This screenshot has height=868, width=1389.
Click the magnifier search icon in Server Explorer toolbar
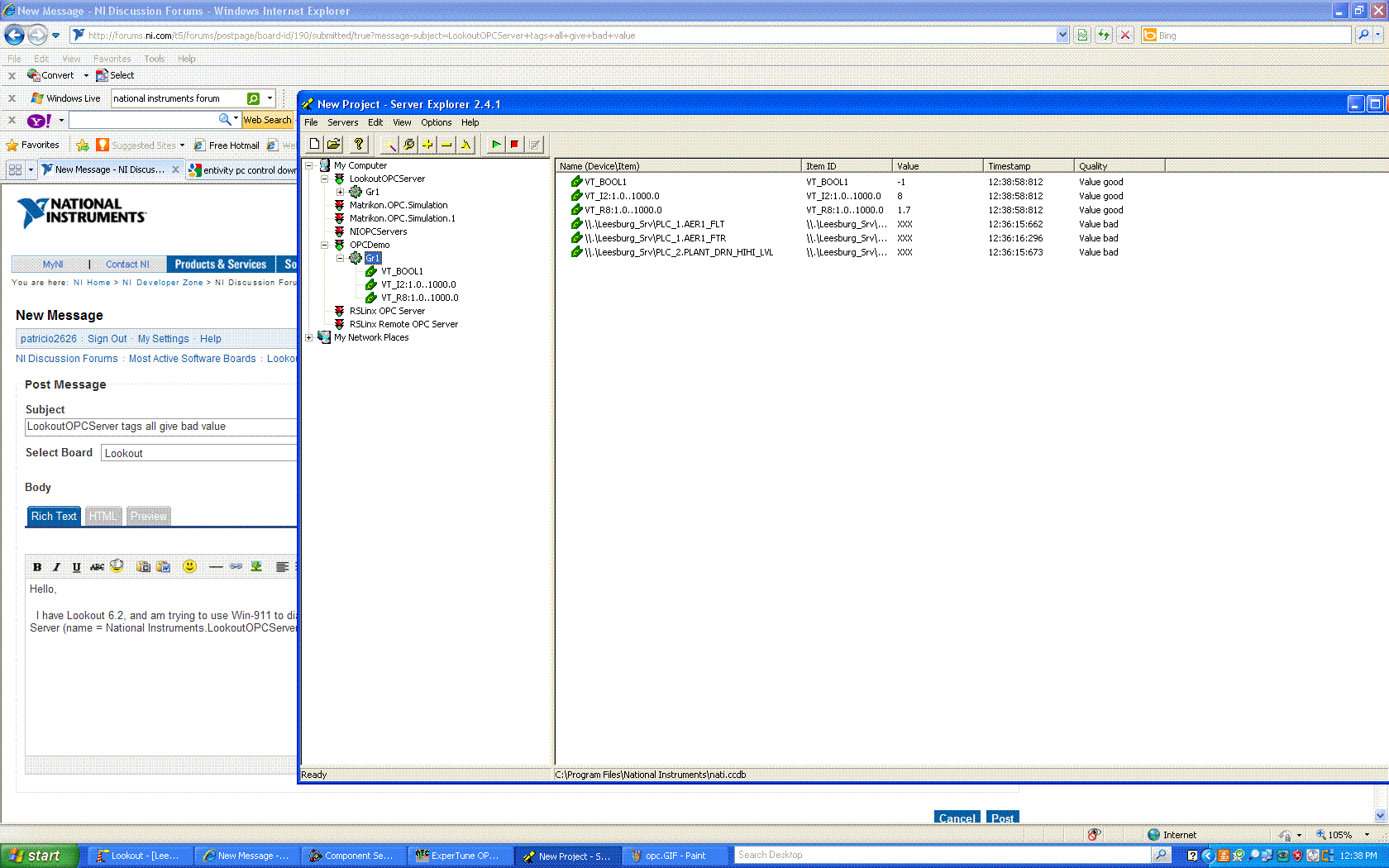[408, 145]
